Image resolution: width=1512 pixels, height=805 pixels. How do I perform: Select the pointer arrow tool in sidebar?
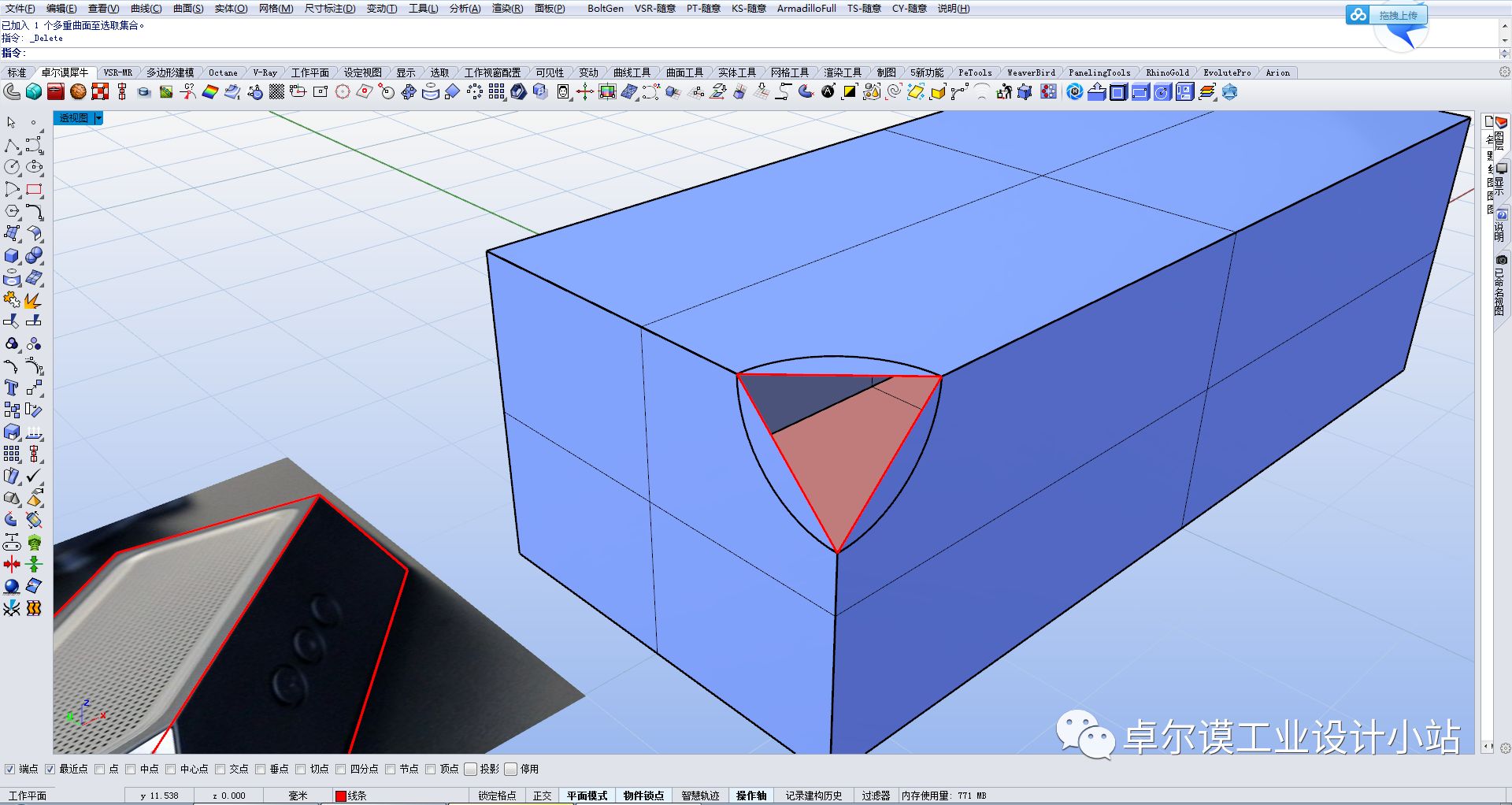[11, 123]
